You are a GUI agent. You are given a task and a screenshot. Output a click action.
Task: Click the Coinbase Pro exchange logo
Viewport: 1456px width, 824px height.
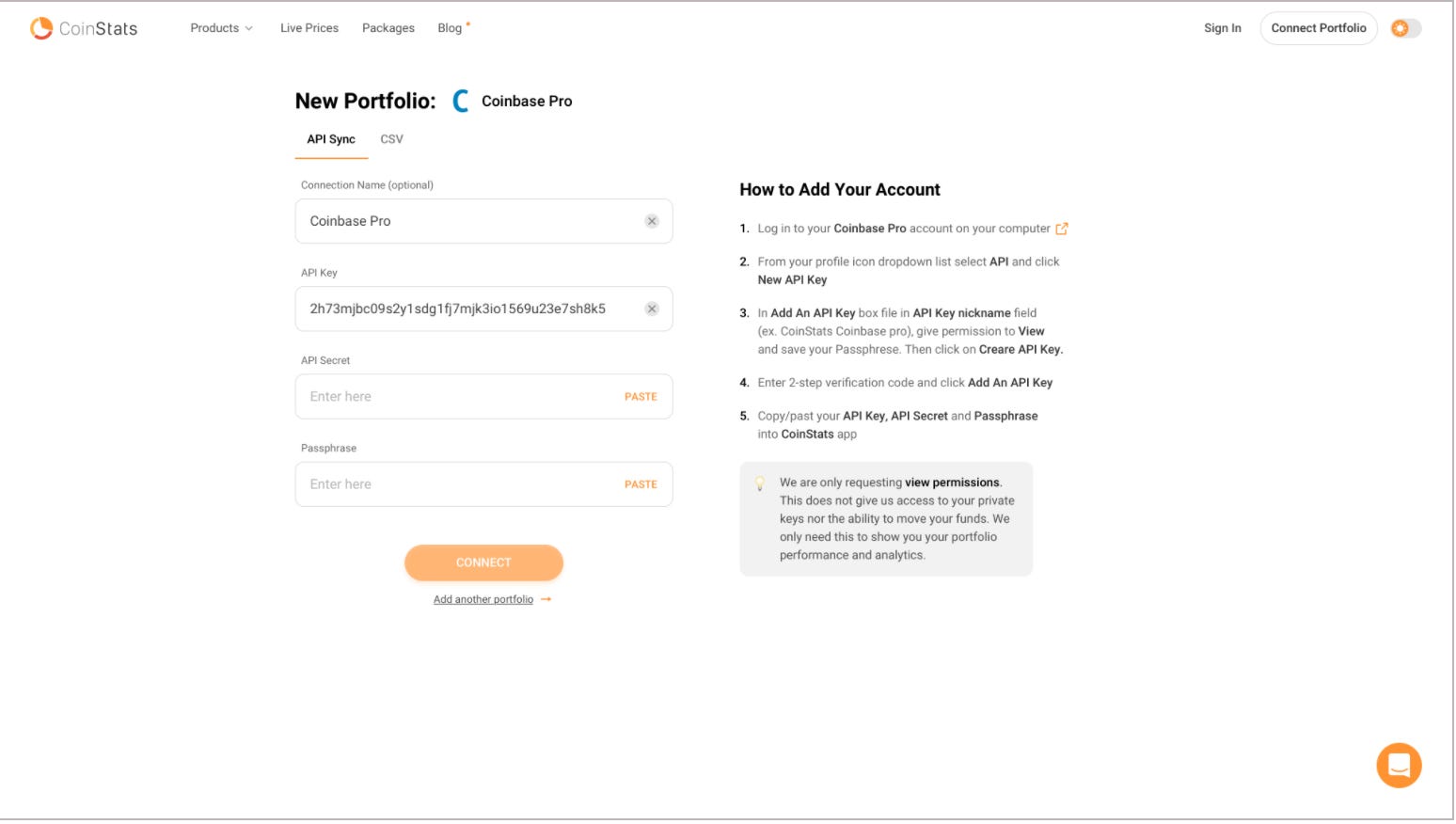point(461,101)
